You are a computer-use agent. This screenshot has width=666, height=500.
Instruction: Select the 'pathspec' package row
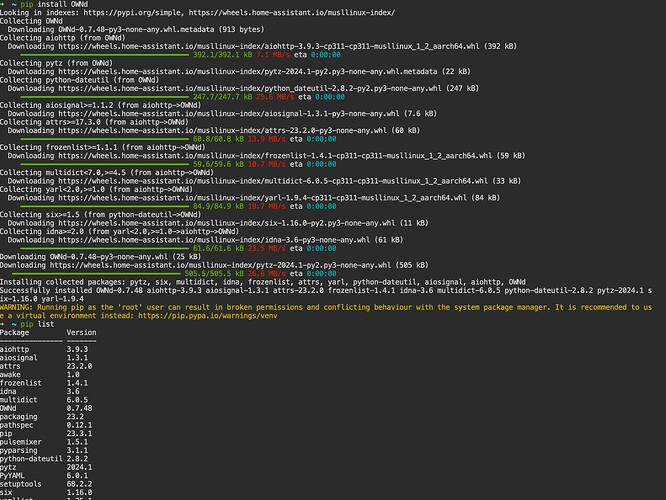point(46,425)
